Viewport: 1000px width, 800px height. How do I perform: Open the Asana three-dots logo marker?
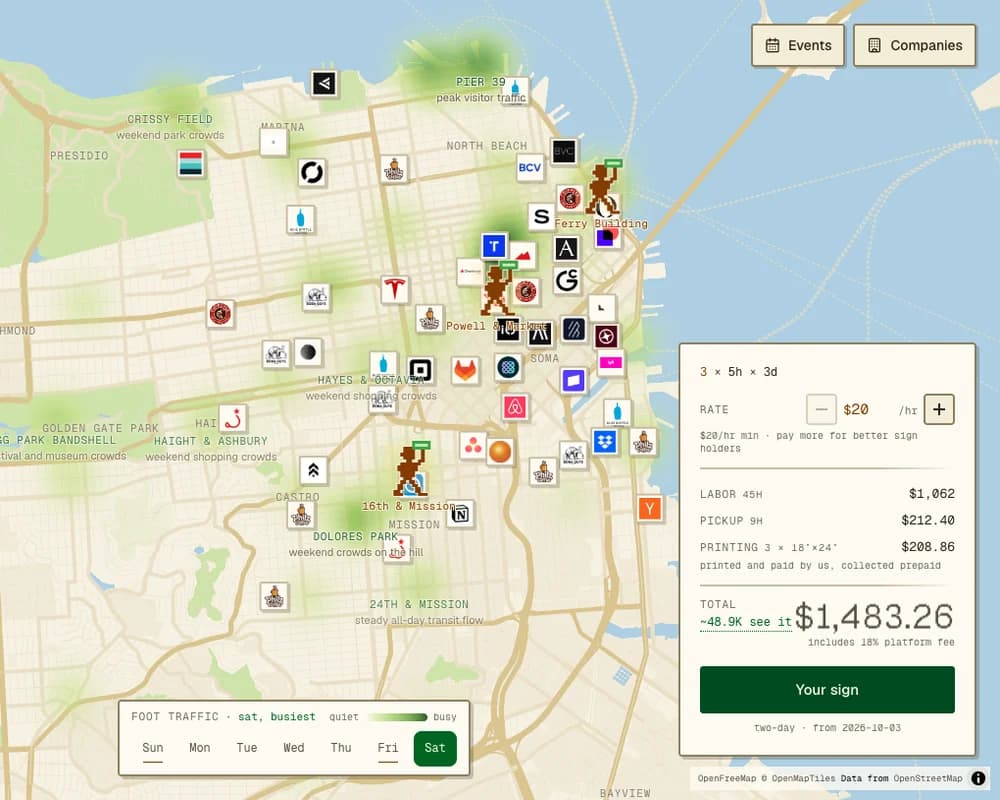473,446
